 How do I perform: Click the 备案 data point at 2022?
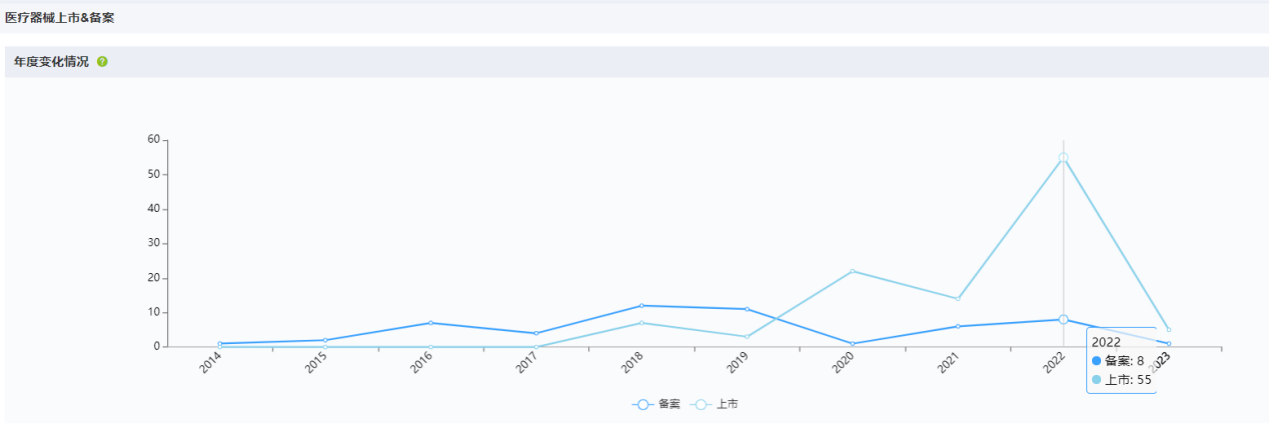pyautogui.click(x=1063, y=319)
